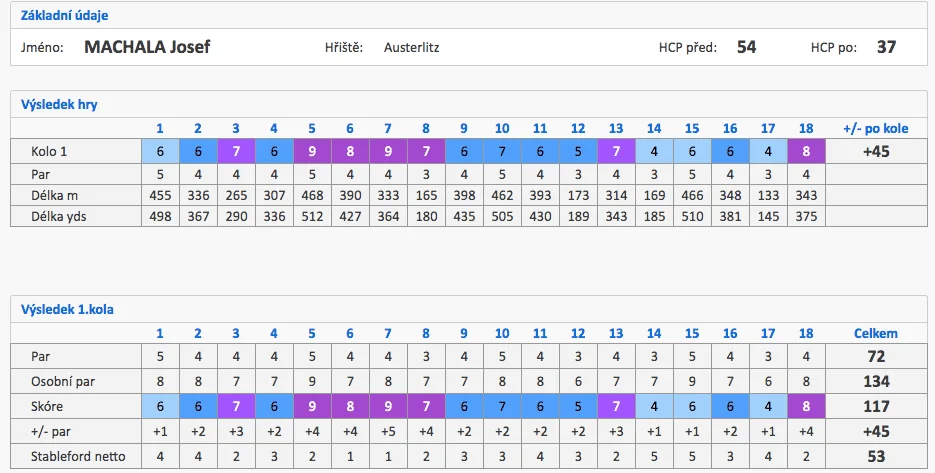Click the Výsledek hry section title
The height and width of the screenshot is (473, 935).
pyautogui.click(x=59, y=105)
